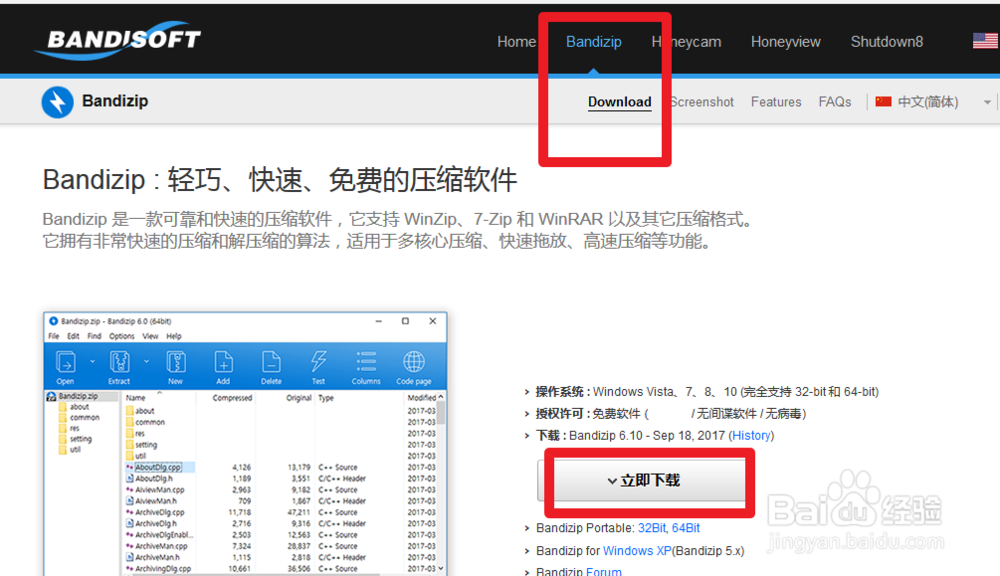Open the 中文(简体) language dropdown
The height and width of the screenshot is (576, 1000).
pos(927,102)
